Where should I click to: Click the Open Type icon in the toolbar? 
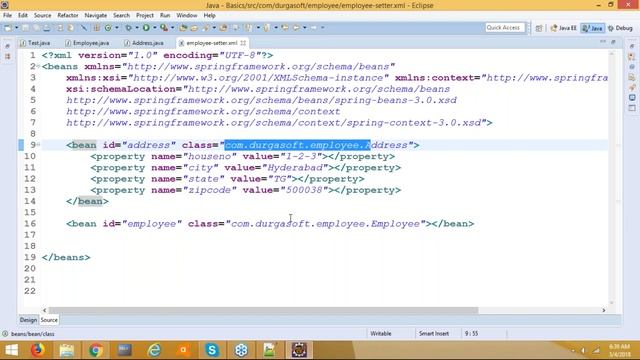pos(183,28)
